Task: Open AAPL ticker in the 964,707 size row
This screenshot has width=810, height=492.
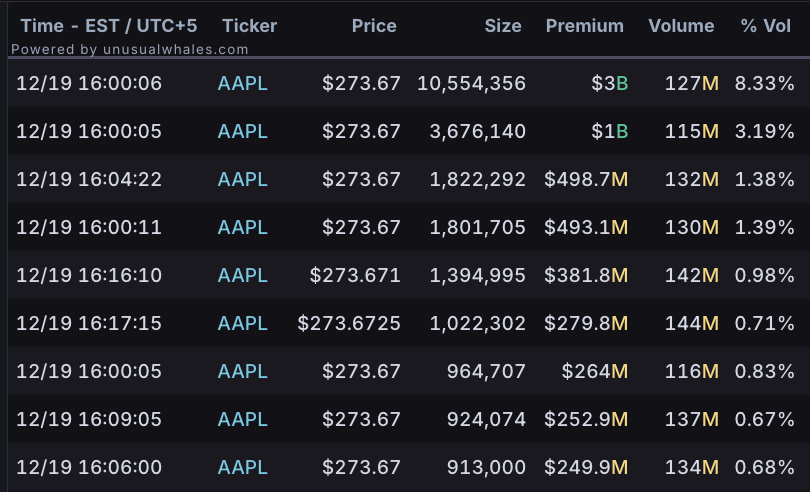Action: (x=242, y=371)
